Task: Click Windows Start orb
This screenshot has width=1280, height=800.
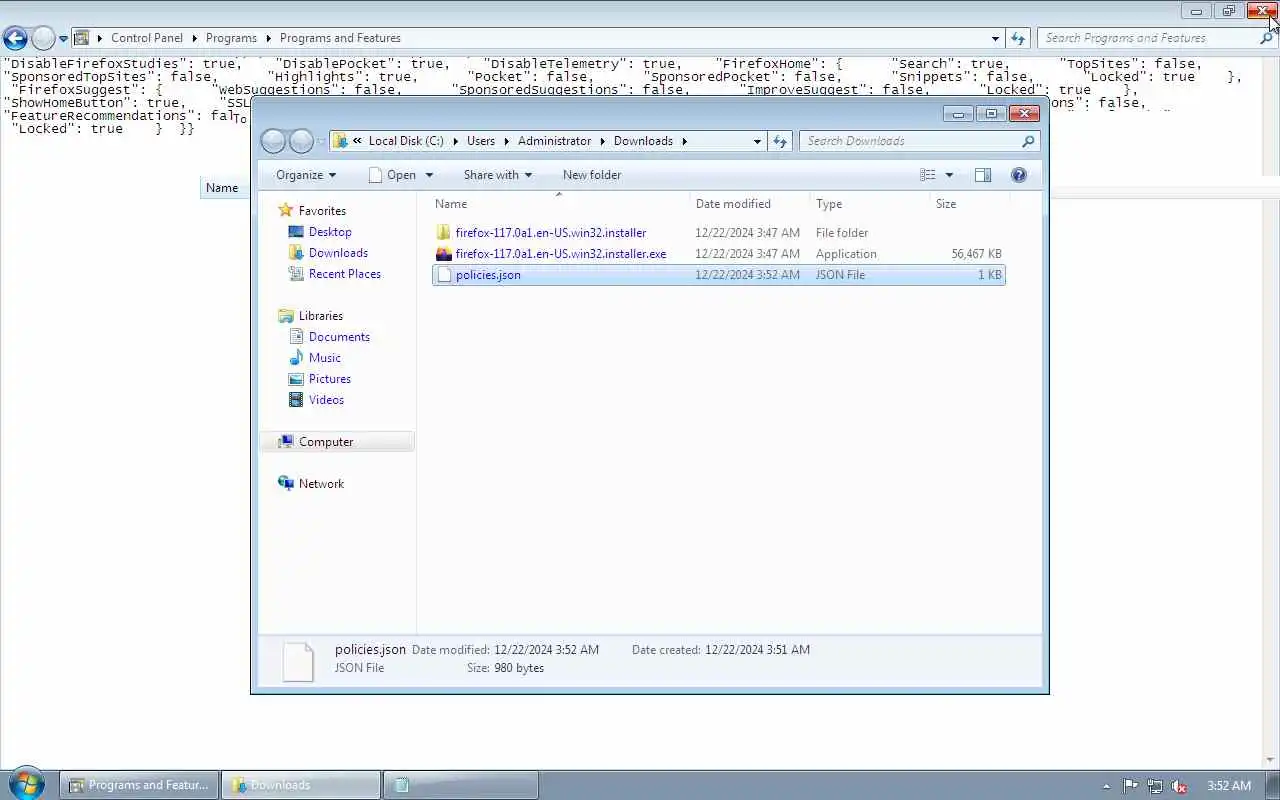Action: click(26, 783)
